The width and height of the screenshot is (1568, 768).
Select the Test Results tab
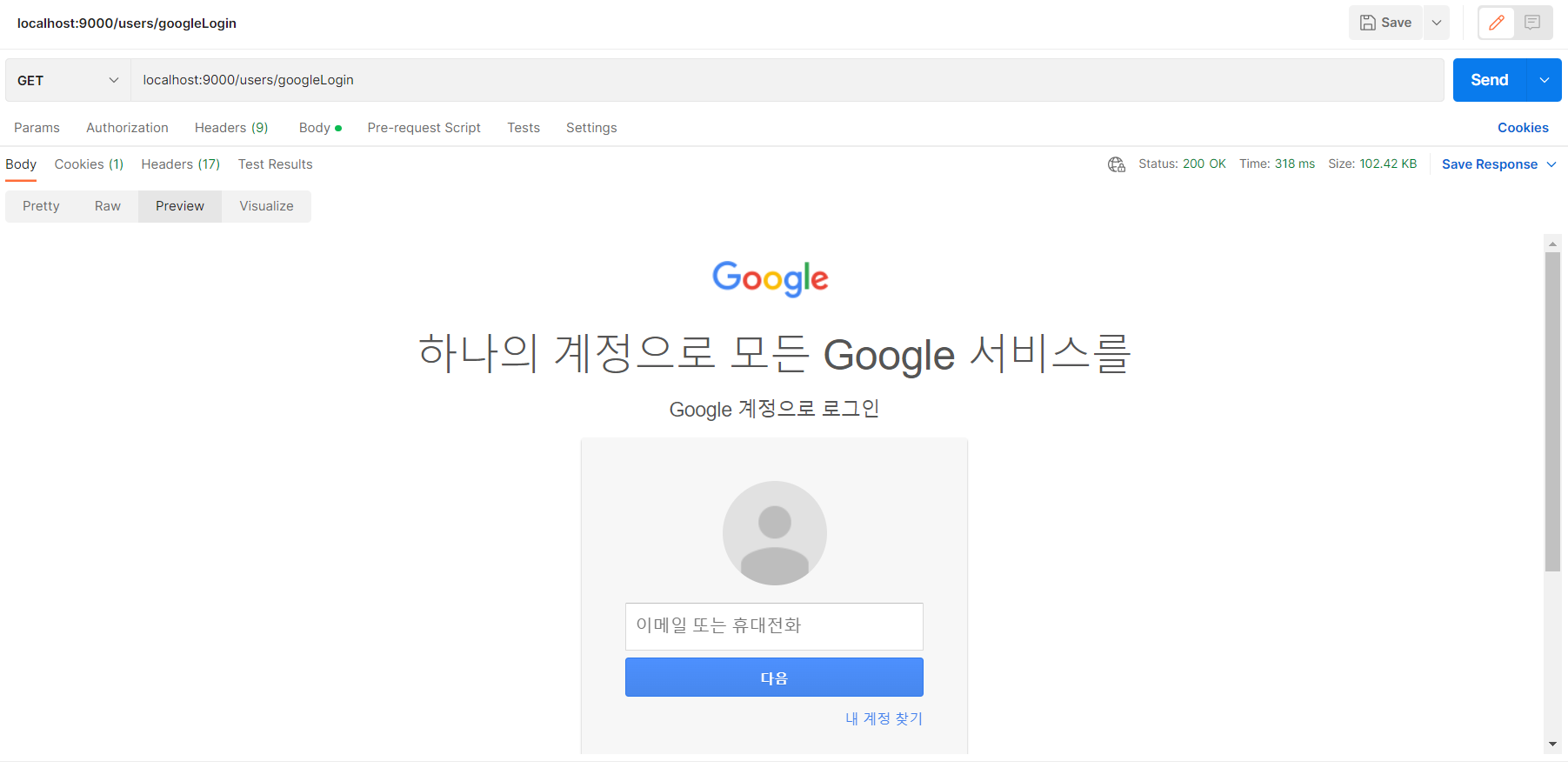[x=275, y=164]
